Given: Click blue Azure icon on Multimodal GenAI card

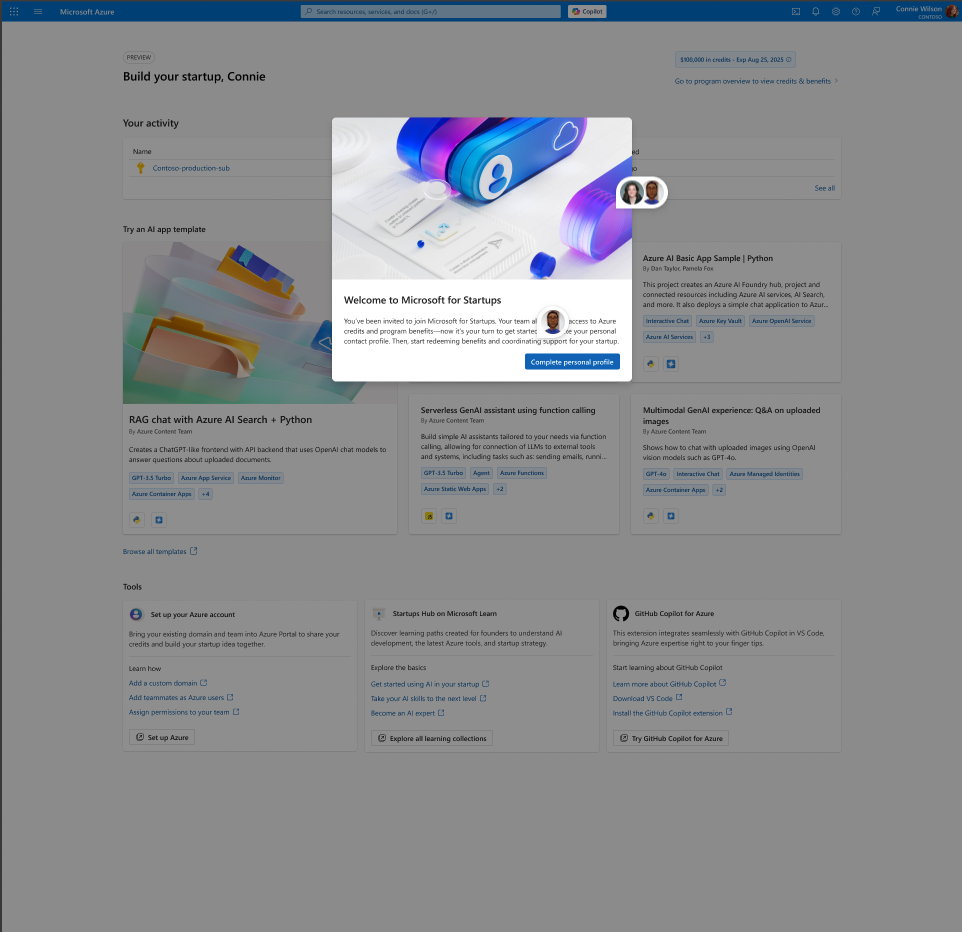Looking at the screenshot, I should [671, 516].
